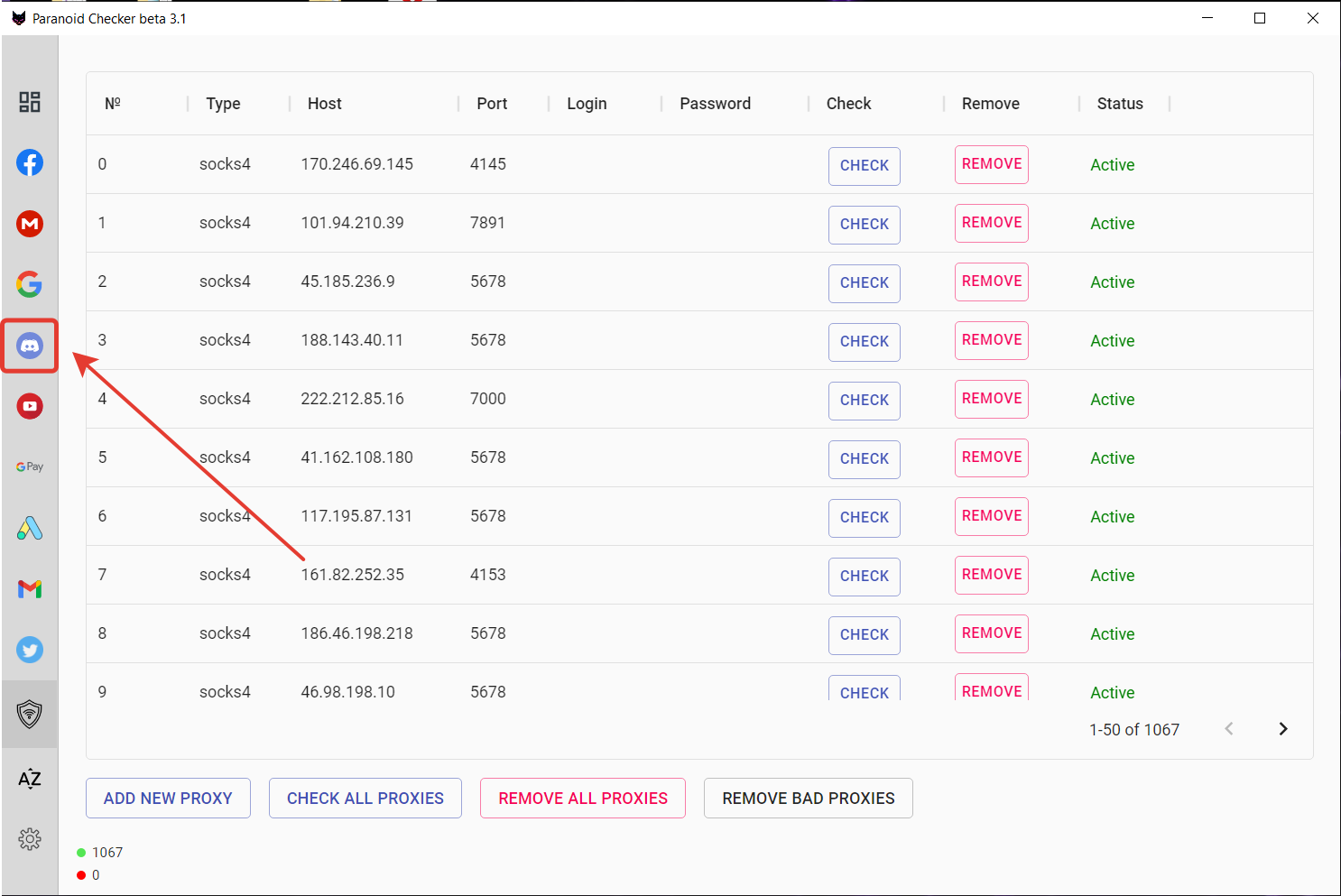
Task: Remove proxy 46.98.198.10
Action: 992,688
